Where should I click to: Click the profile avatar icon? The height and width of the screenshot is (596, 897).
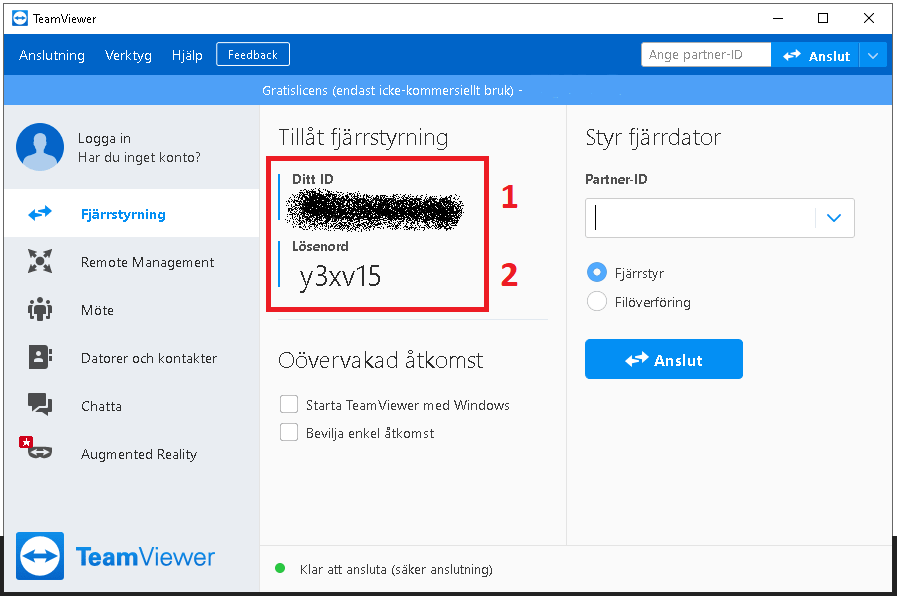pyautogui.click(x=40, y=147)
